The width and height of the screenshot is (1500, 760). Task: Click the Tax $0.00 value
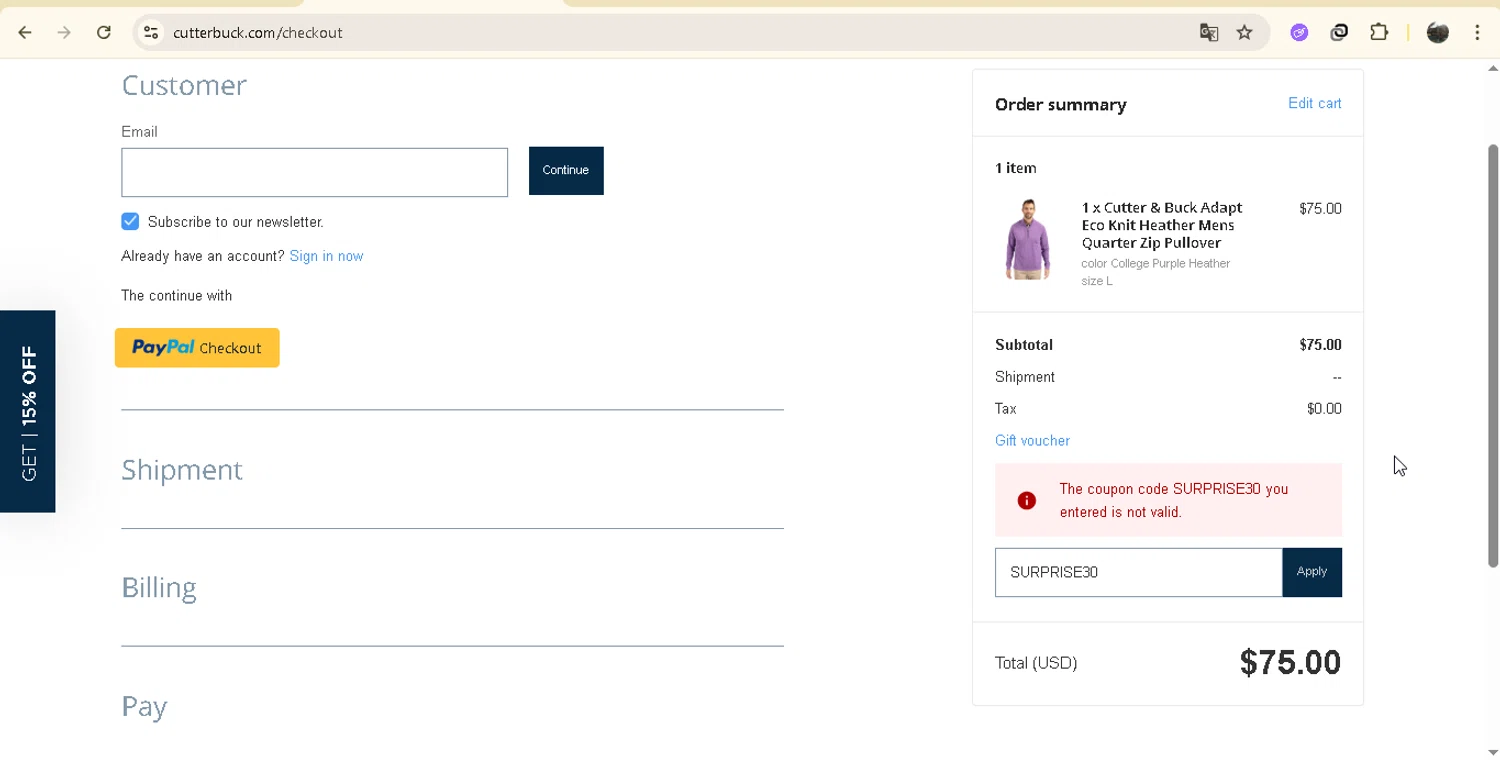[1324, 408]
